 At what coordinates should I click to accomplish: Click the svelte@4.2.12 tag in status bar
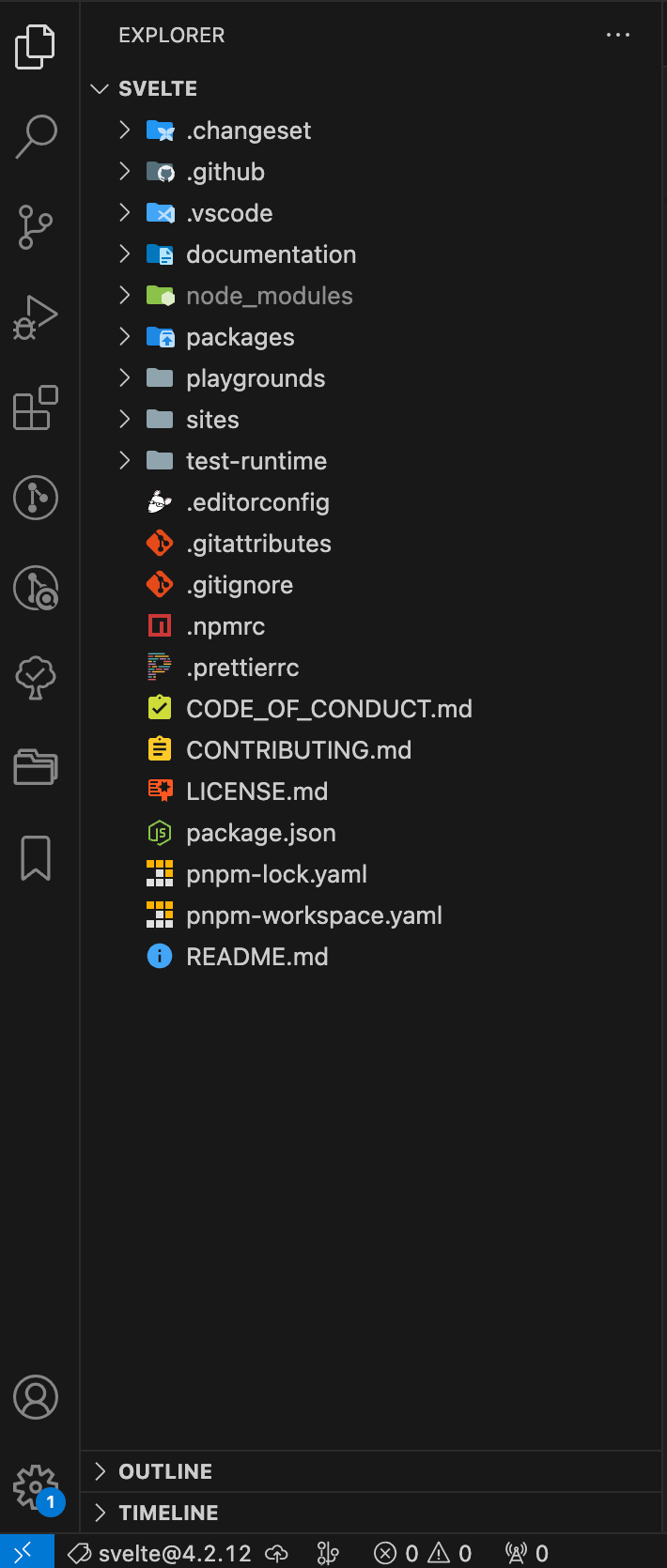point(162,1553)
